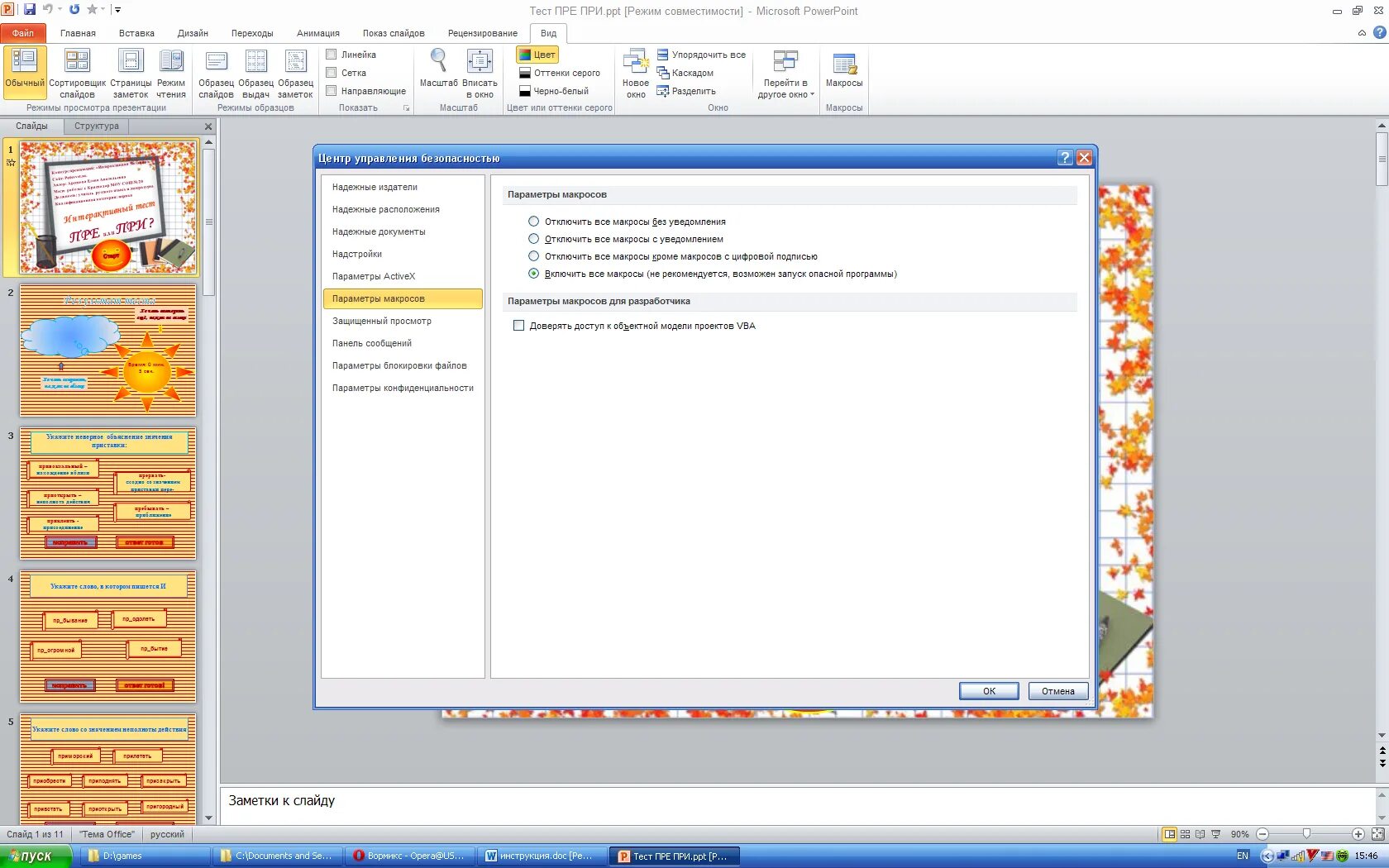The width and height of the screenshot is (1389, 868).
Task: Open the Undo history dropdown arrow
Action: click(x=60, y=10)
